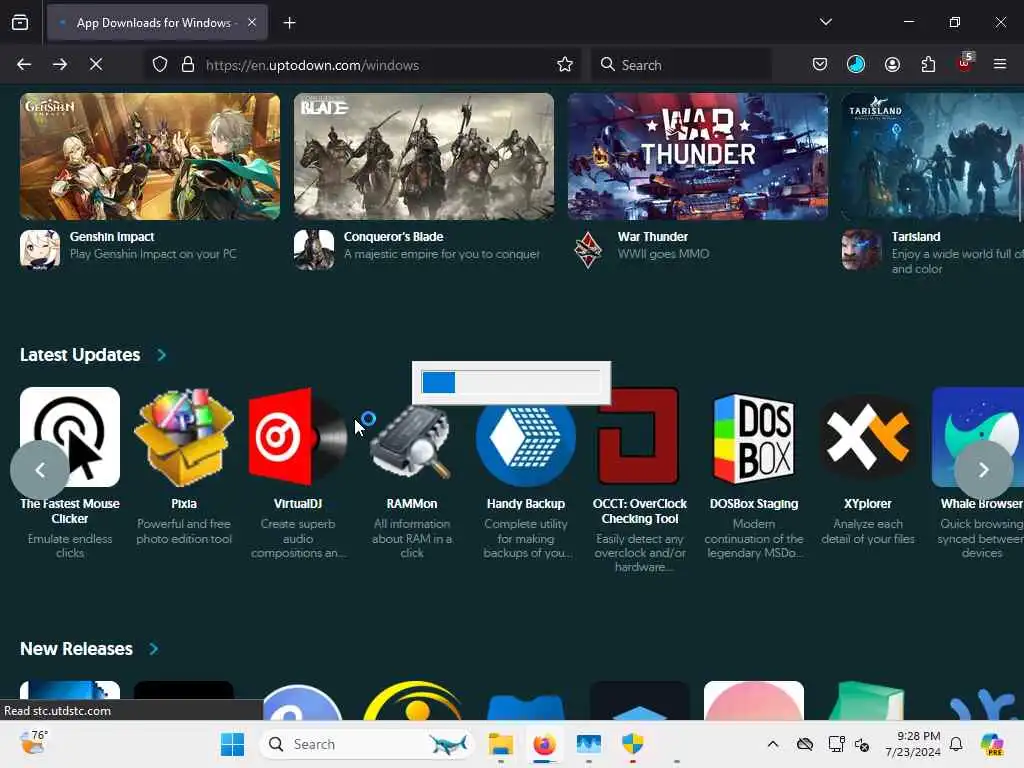Click the loading progress bar popup
Viewport: 1024px width, 768px height.
(511, 383)
